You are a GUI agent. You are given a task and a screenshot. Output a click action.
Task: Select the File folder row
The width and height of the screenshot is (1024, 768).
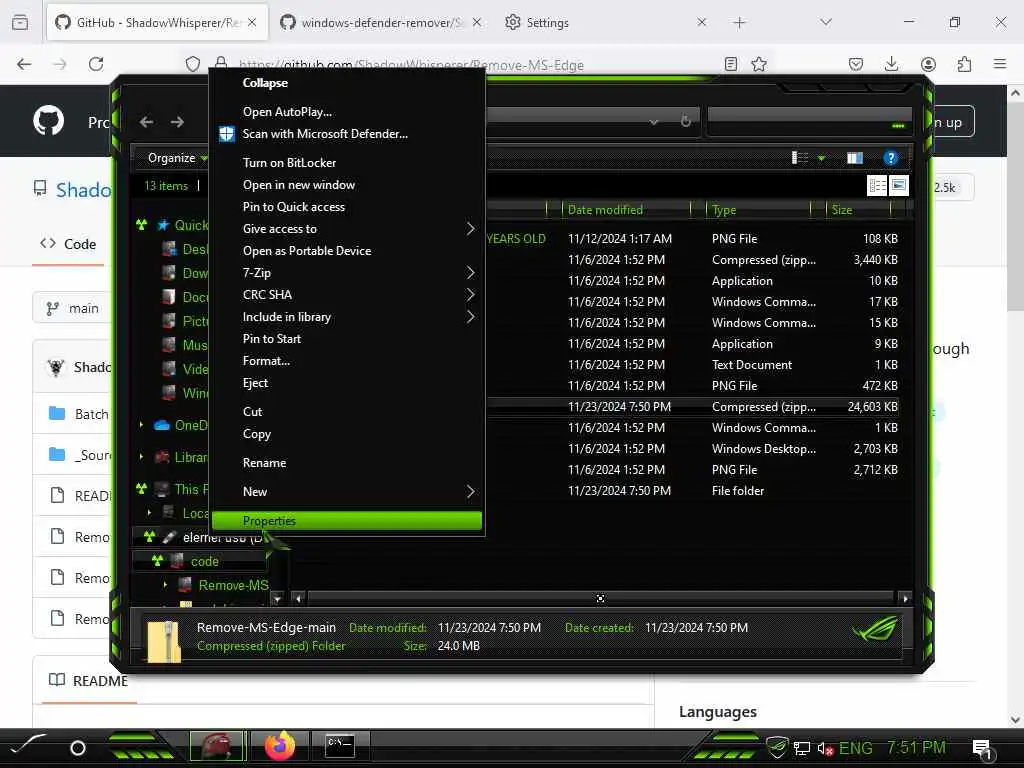pyautogui.click(x=692, y=490)
